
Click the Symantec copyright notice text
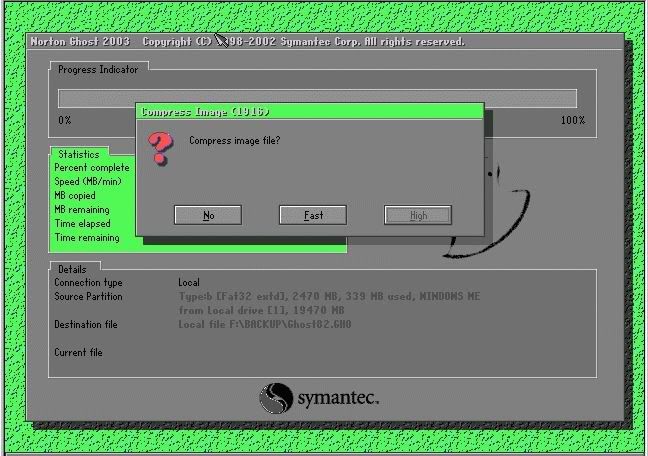pos(304,41)
